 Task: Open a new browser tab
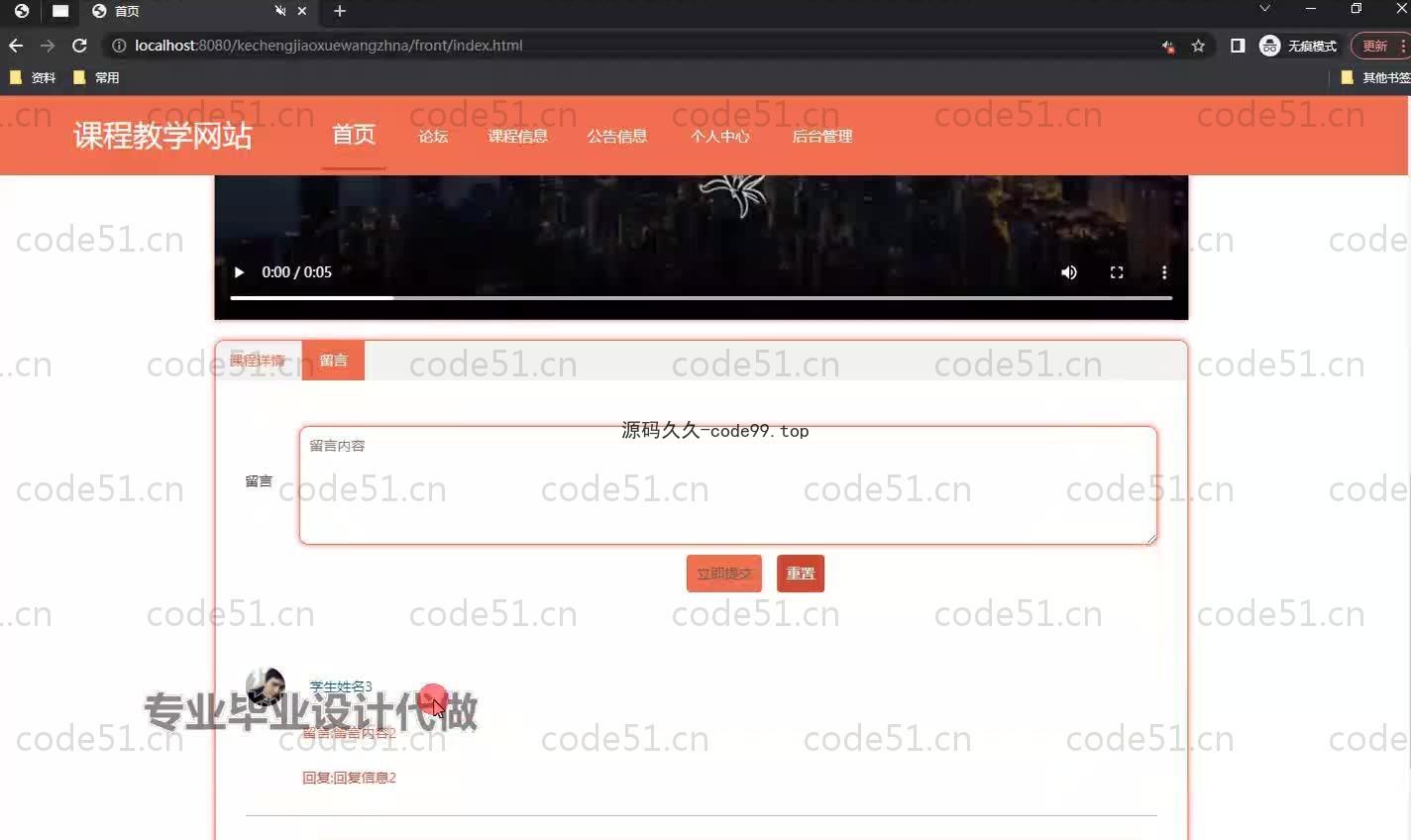[340, 11]
